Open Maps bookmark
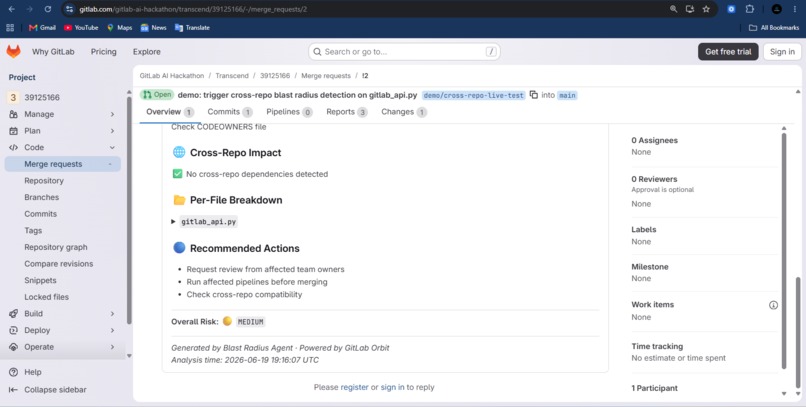The height and width of the screenshot is (407, 806). 119,28
